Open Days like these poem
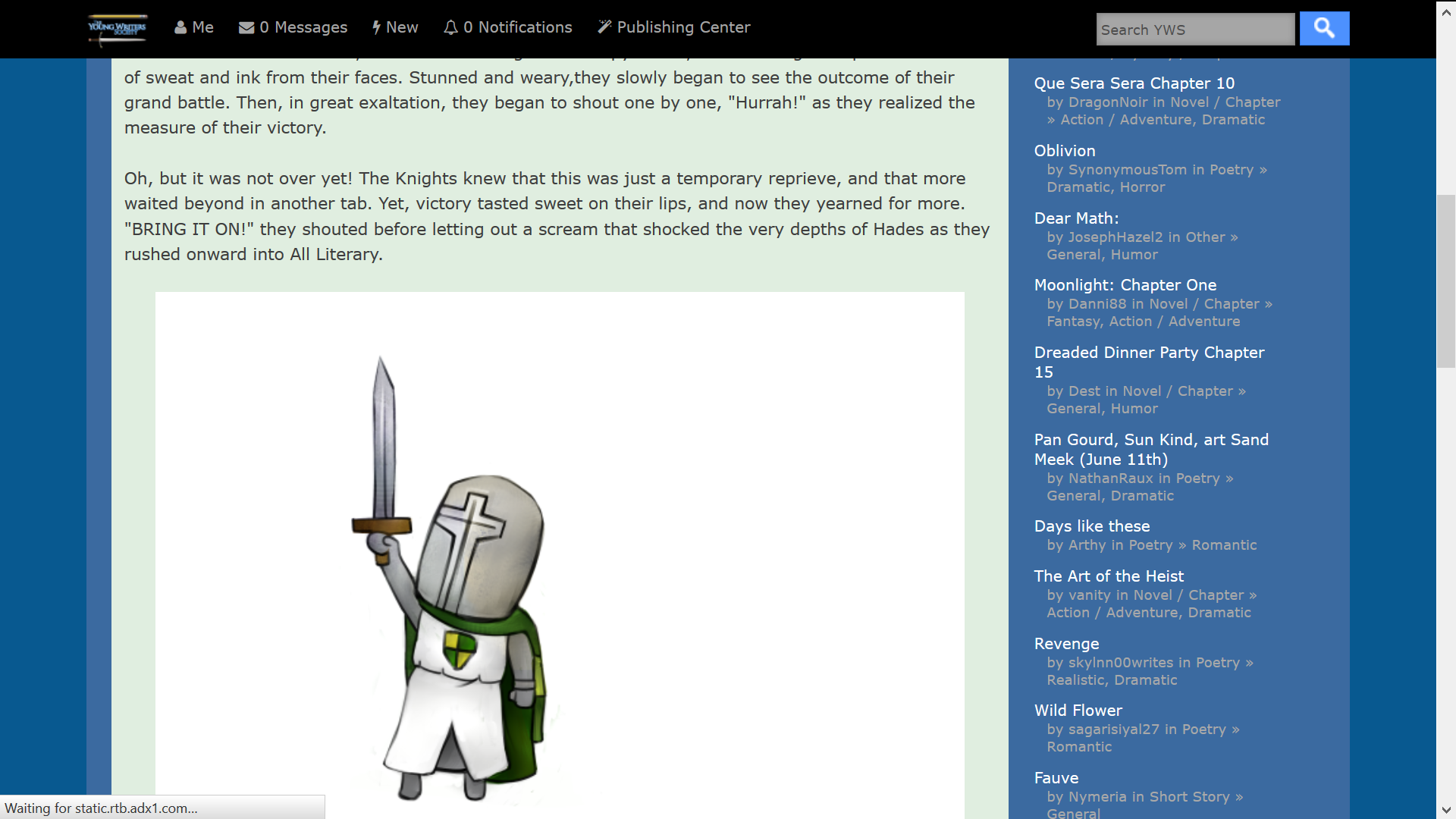The image size is (1456, 819). click(1092, 526)
